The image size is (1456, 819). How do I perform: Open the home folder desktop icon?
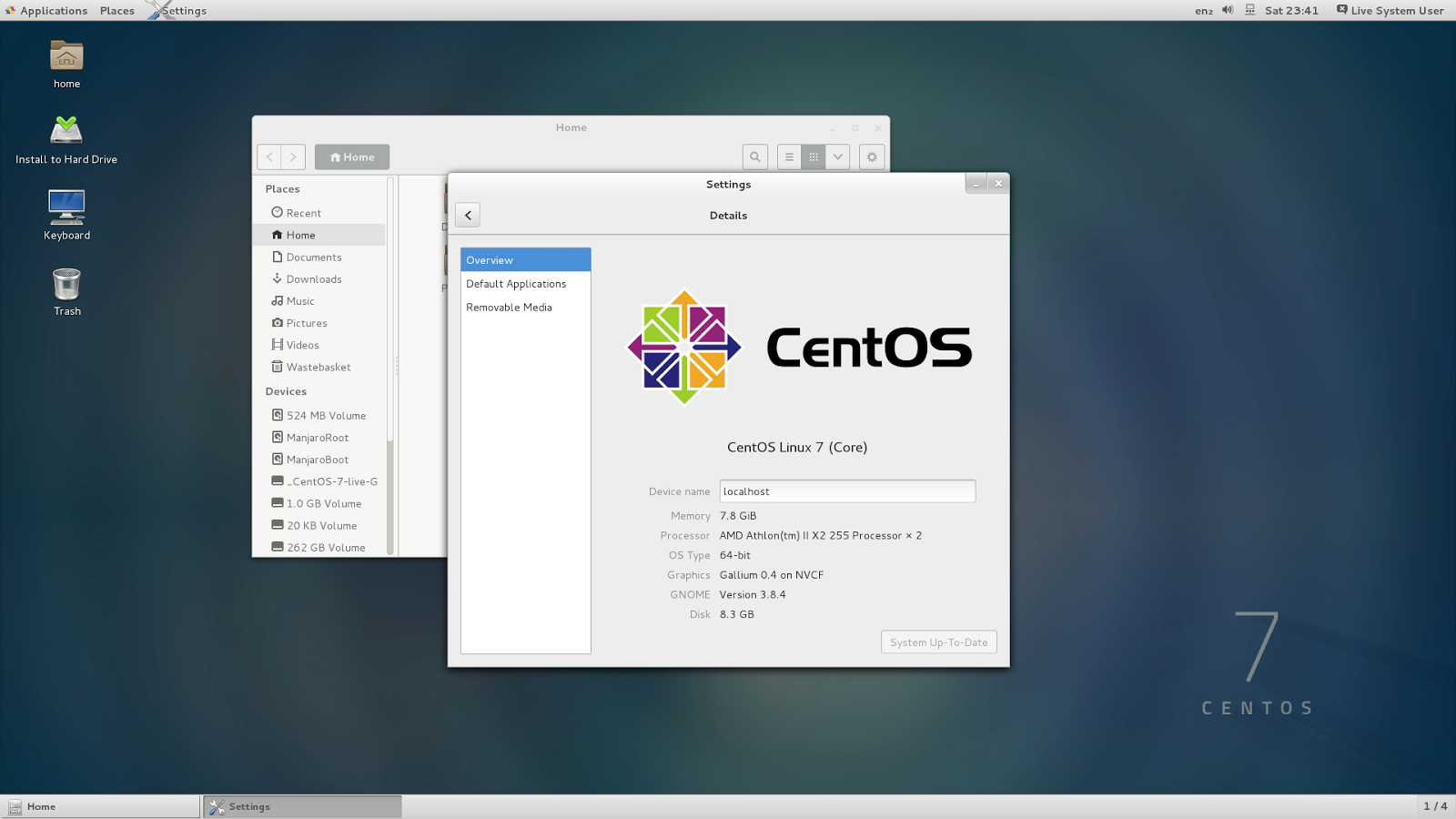[66, 64]
